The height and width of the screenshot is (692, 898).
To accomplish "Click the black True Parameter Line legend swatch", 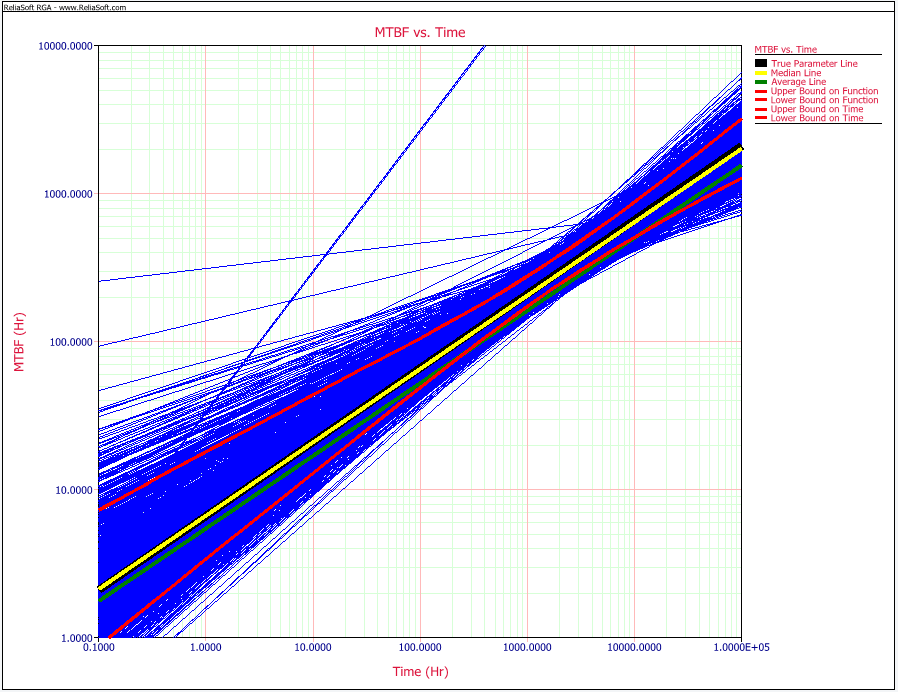I will (759, 64).
